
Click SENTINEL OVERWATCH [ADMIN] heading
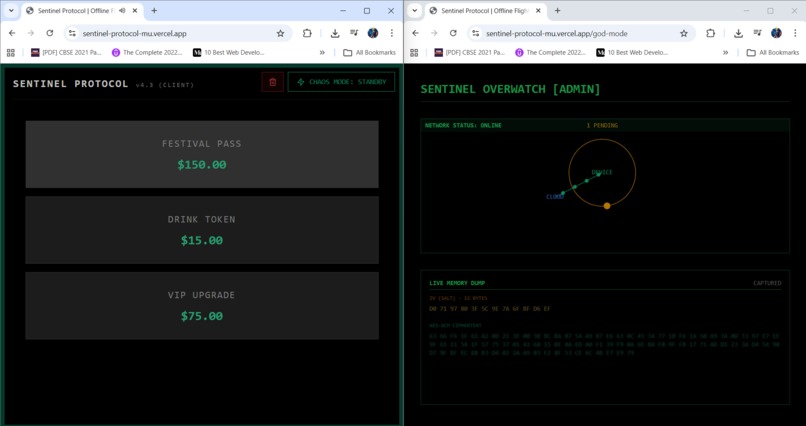(x=510, y=89)
